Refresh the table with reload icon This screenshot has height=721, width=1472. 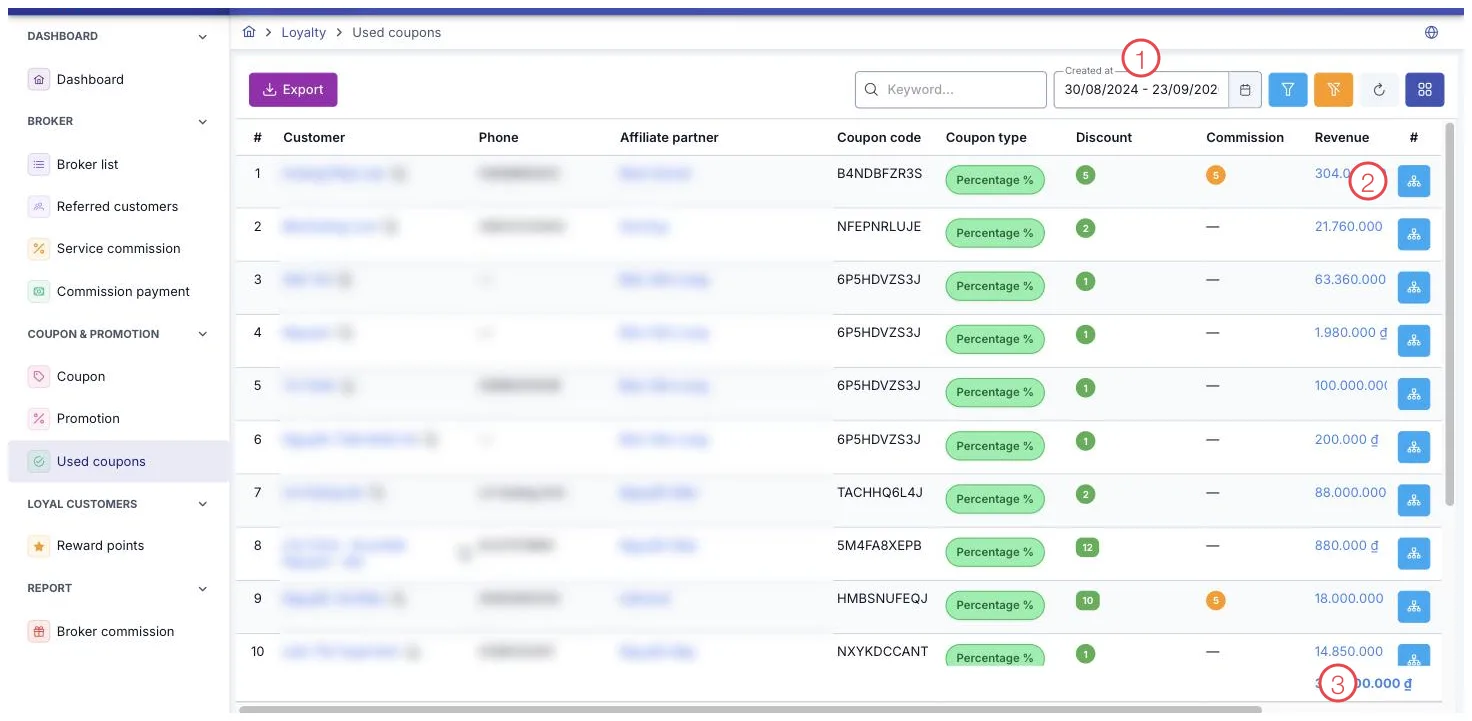coord(1379,90)
